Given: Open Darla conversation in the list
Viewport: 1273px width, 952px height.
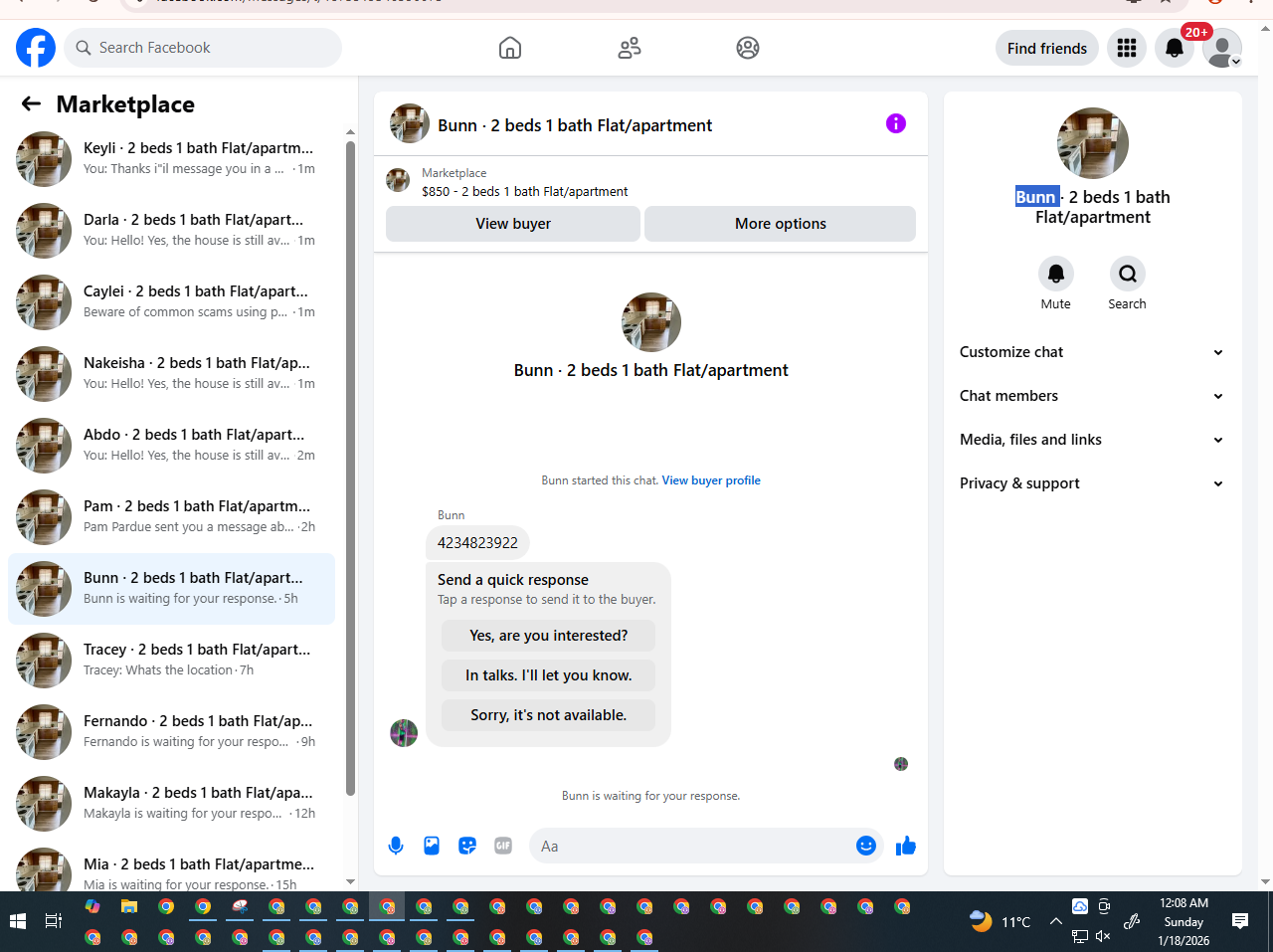Looking at the screenshot, I should pos(171,231).
